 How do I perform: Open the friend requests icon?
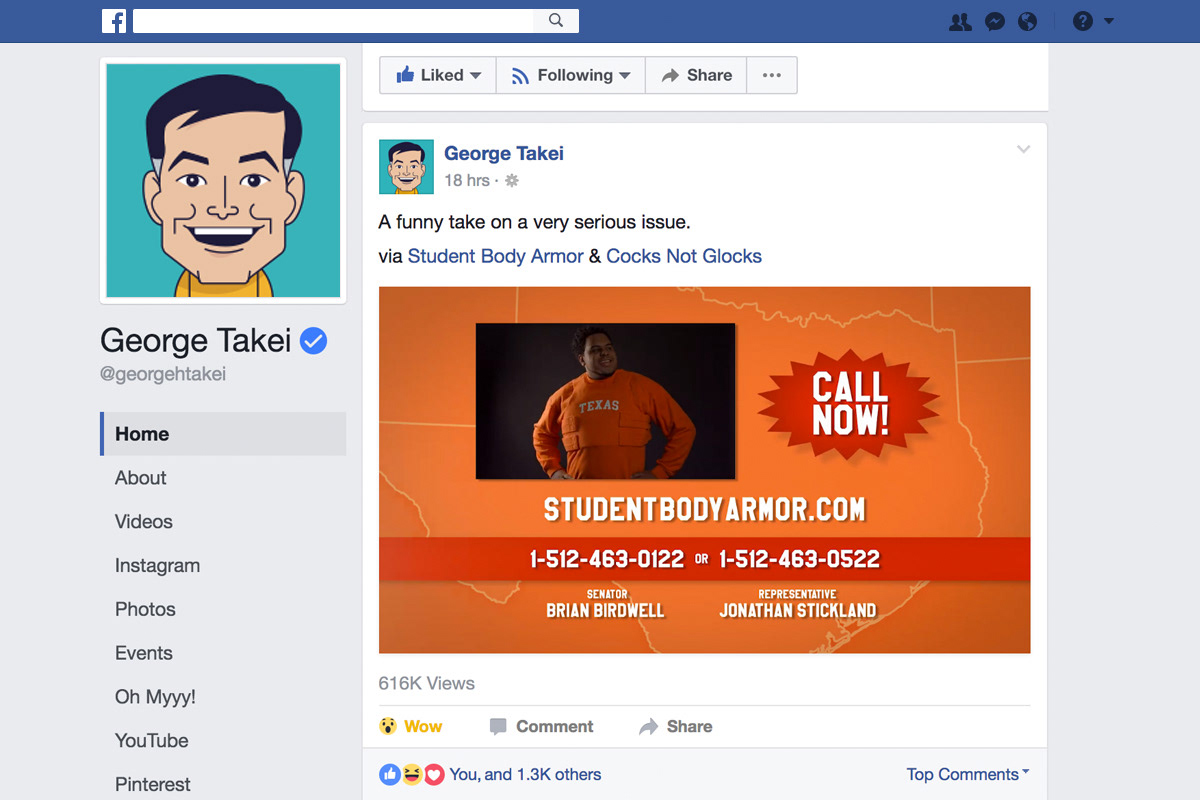tap(960, 21)
